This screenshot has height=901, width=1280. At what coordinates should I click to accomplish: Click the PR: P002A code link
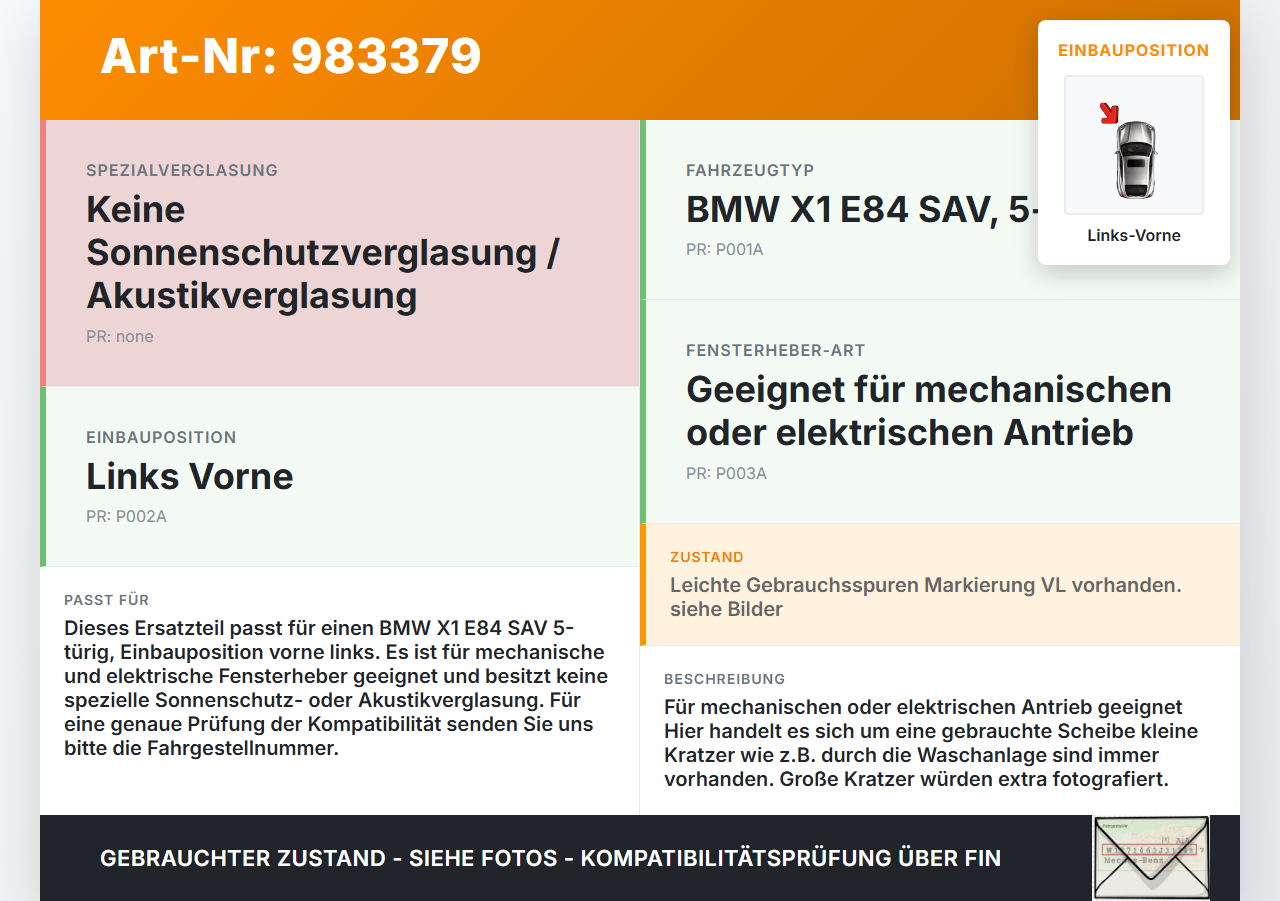(127, 516)
